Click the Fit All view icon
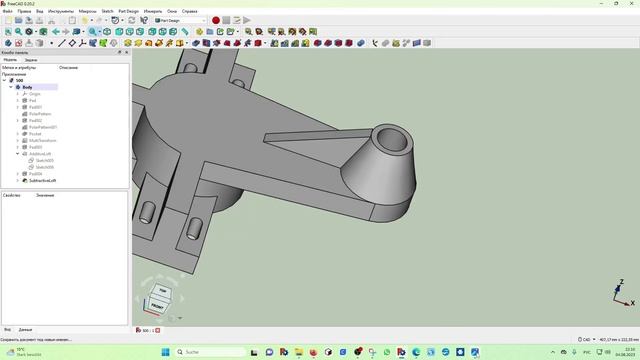This screenshot has width=640, height=360. (8, 31)
